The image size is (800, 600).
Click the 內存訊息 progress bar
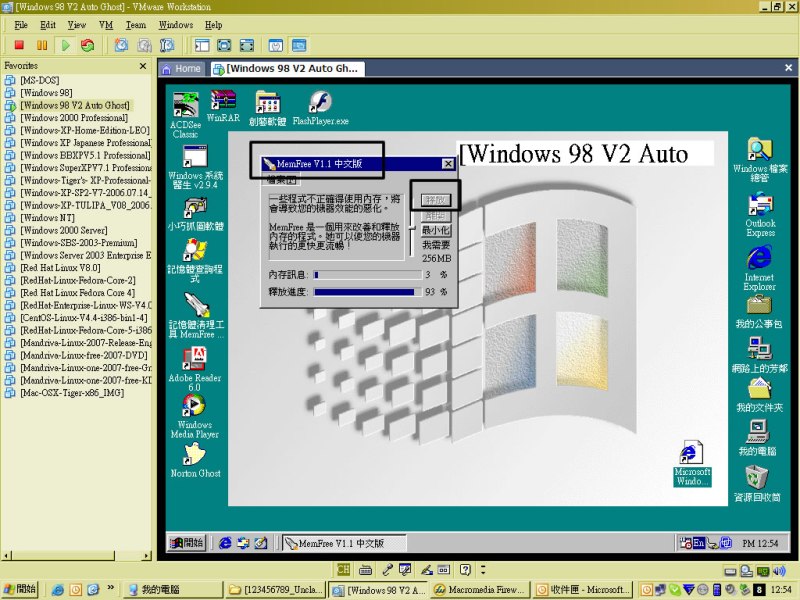(x=367, y=275)
